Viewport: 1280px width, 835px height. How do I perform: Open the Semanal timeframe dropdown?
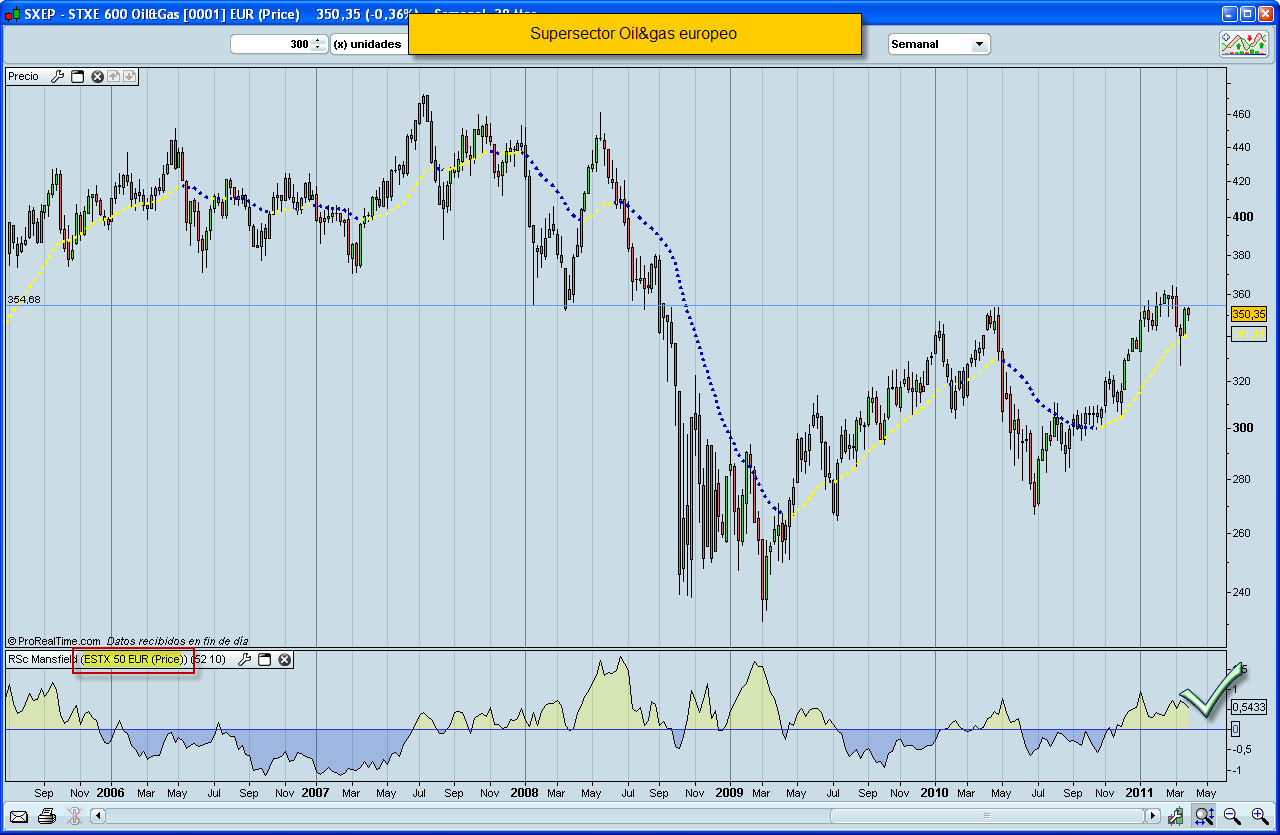(979, 44)
